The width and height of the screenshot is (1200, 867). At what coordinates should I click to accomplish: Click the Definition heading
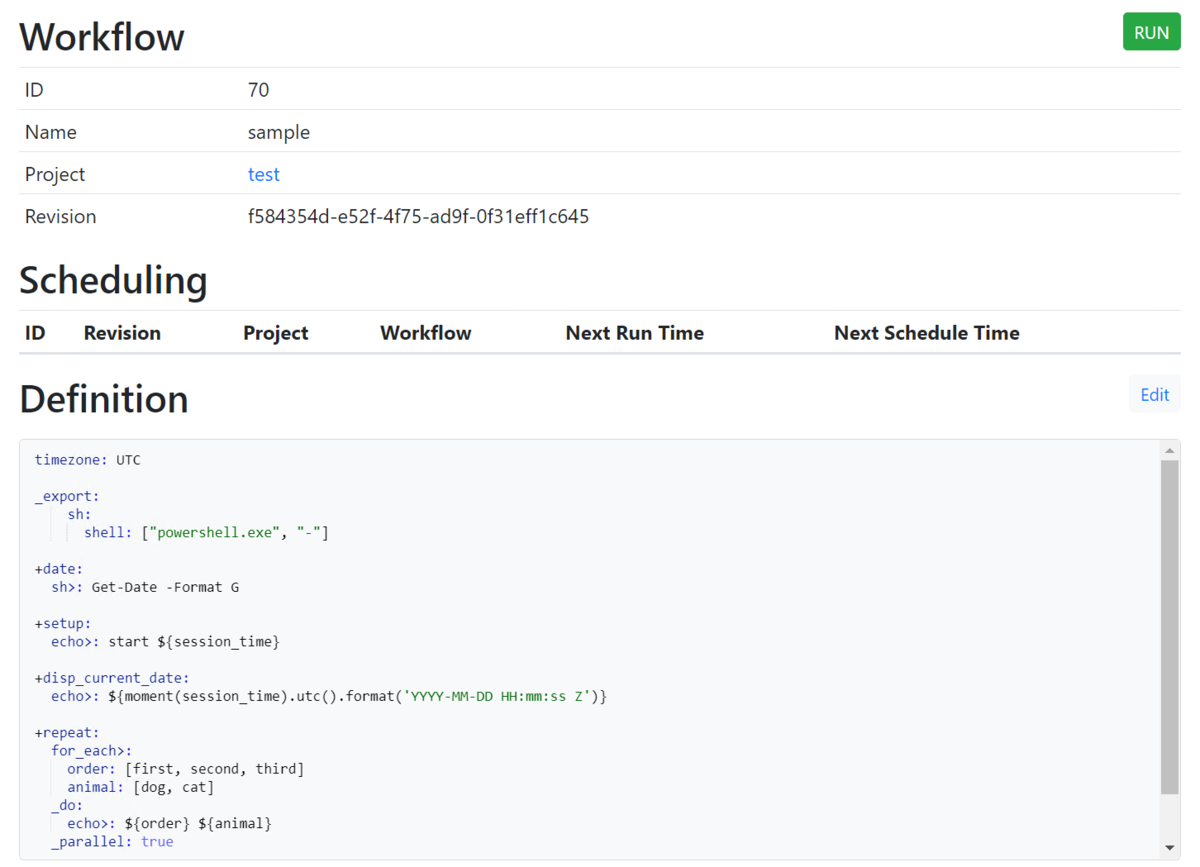click(104, 398)
